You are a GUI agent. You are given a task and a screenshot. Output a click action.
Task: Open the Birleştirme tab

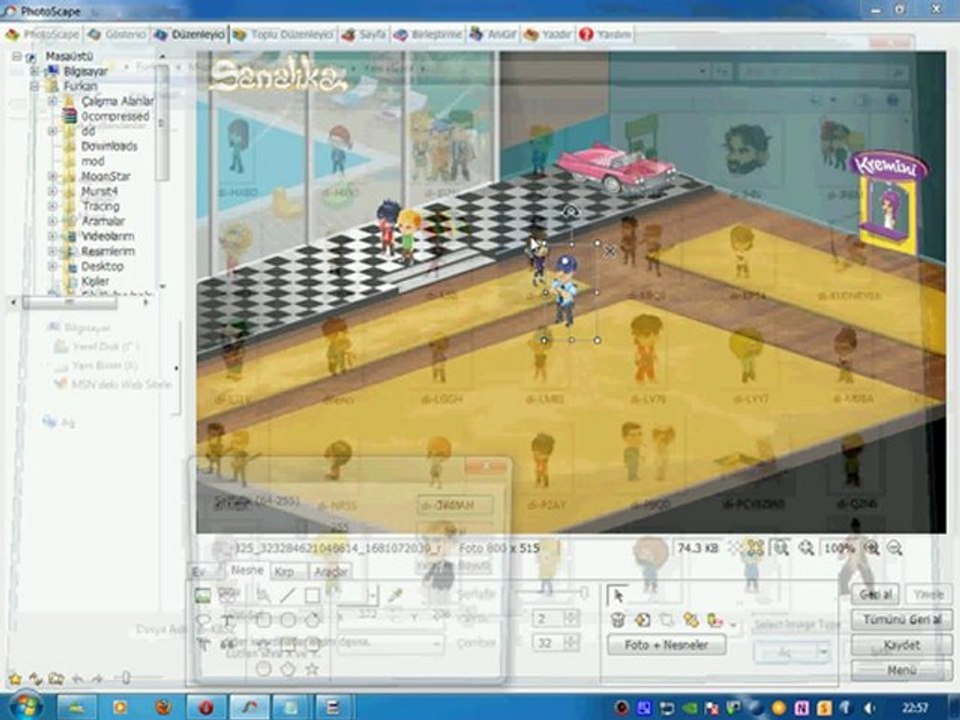427,34
